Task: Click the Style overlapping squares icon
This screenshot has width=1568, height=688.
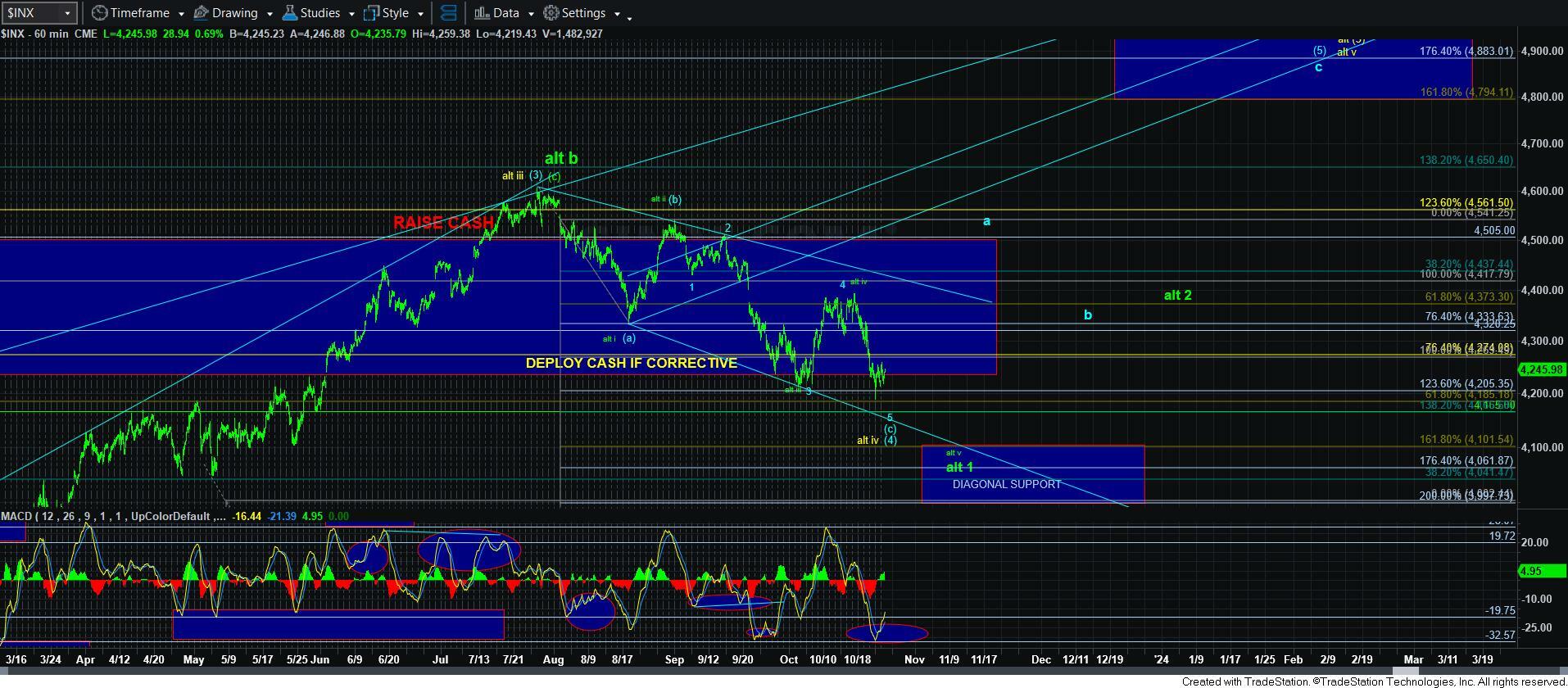Action: (x=372, y=13)
